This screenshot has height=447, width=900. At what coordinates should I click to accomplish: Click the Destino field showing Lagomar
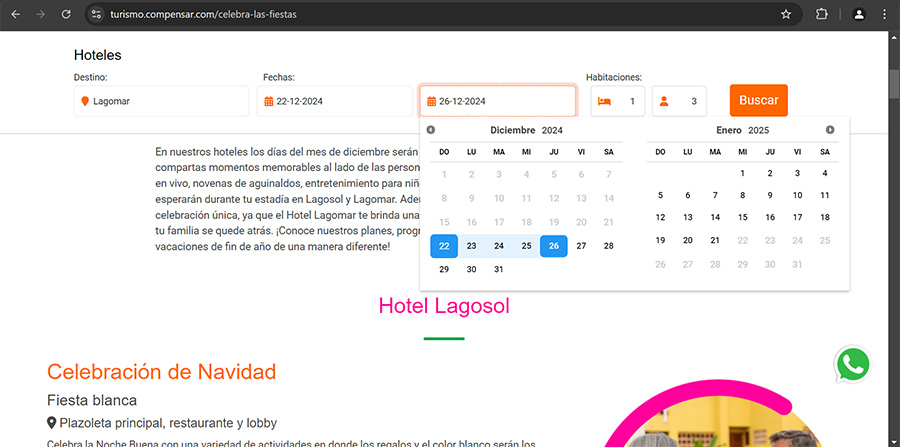(161, 101)
